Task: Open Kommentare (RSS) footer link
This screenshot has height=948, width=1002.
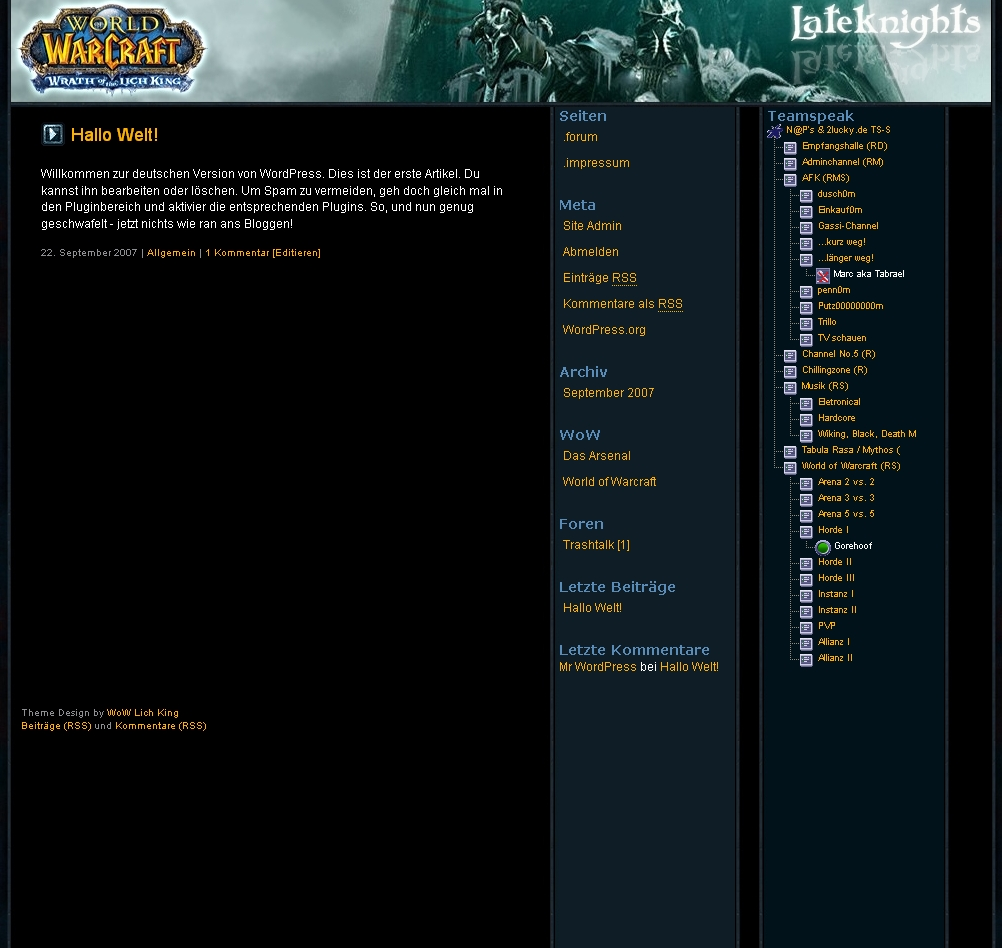Action: pos(161,726)
